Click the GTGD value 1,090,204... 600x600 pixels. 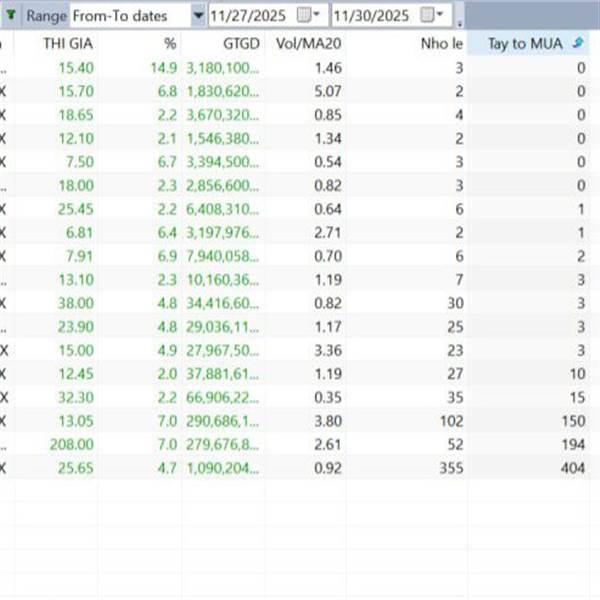pyautogui.click(x=223, y=468)
